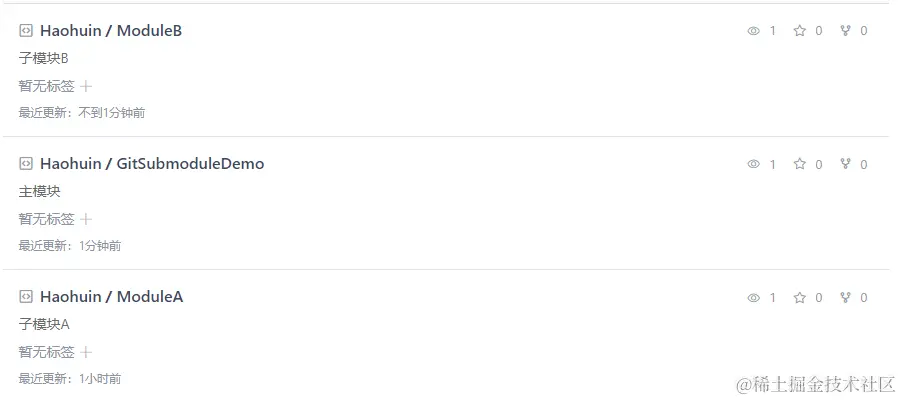Viewport: 902px width, 401px height.
Task: Click the fork icon for ModuleB
Action: click(x=845, y=30)
